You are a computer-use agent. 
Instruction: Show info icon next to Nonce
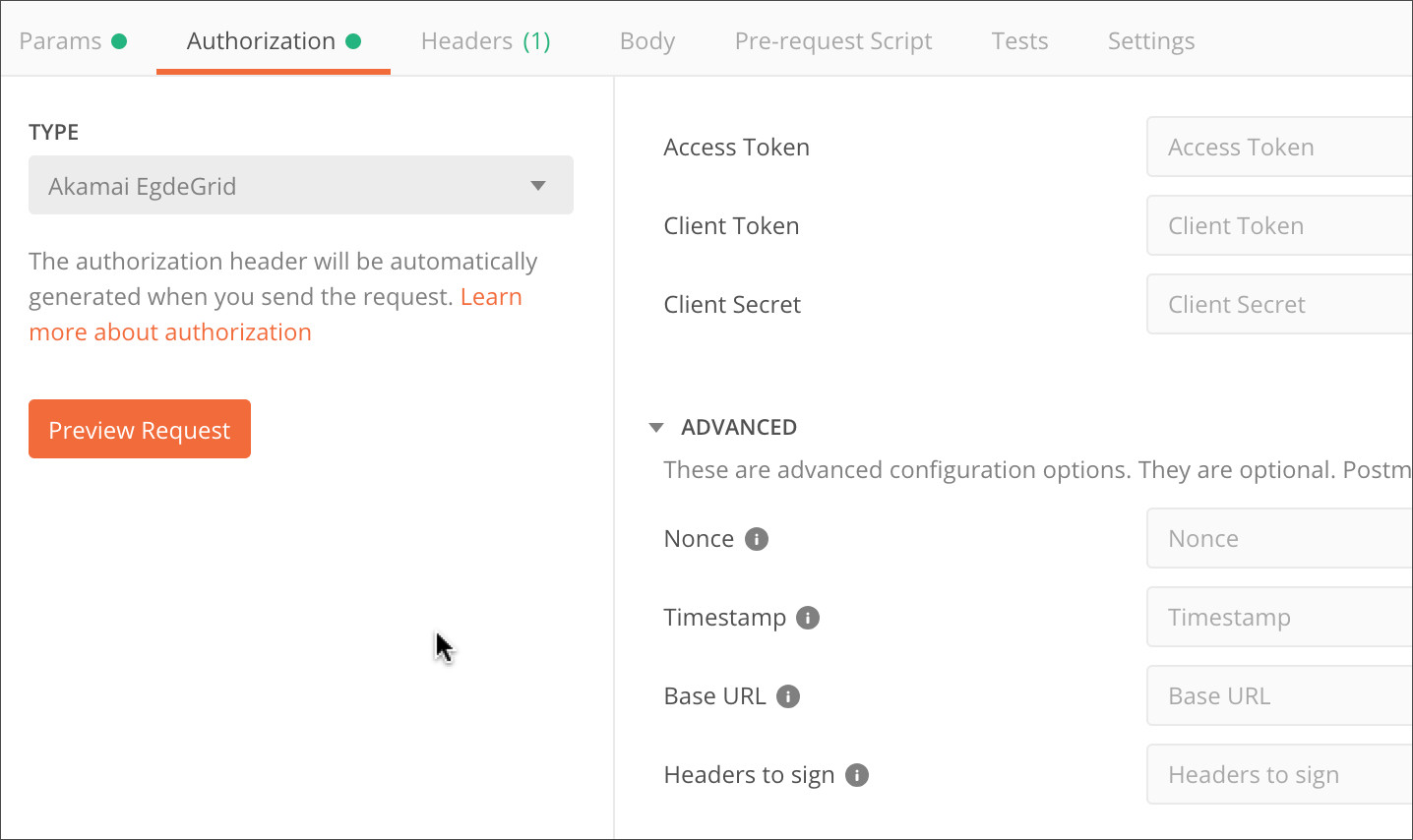pos(756,539)
